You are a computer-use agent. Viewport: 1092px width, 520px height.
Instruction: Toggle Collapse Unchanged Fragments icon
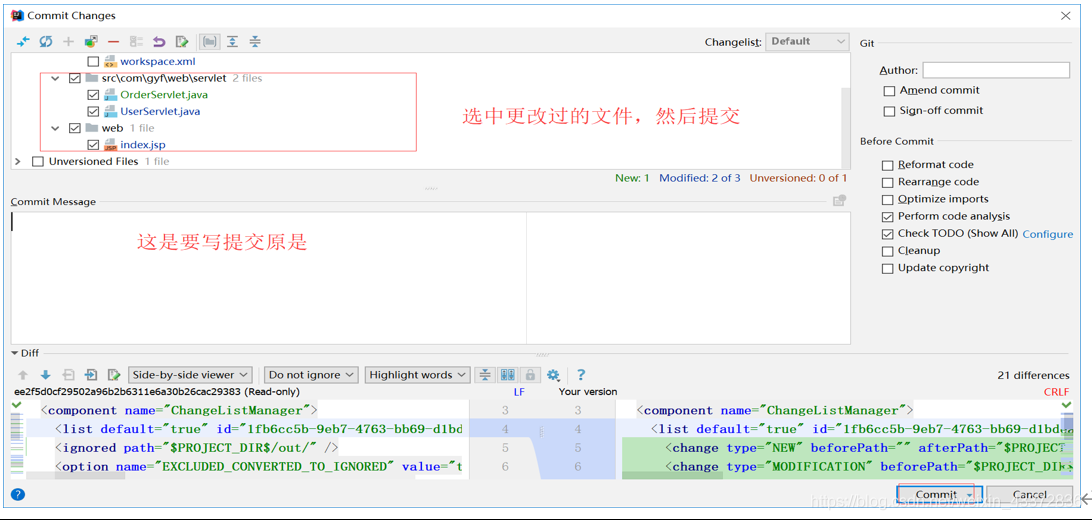click(484, 375)
